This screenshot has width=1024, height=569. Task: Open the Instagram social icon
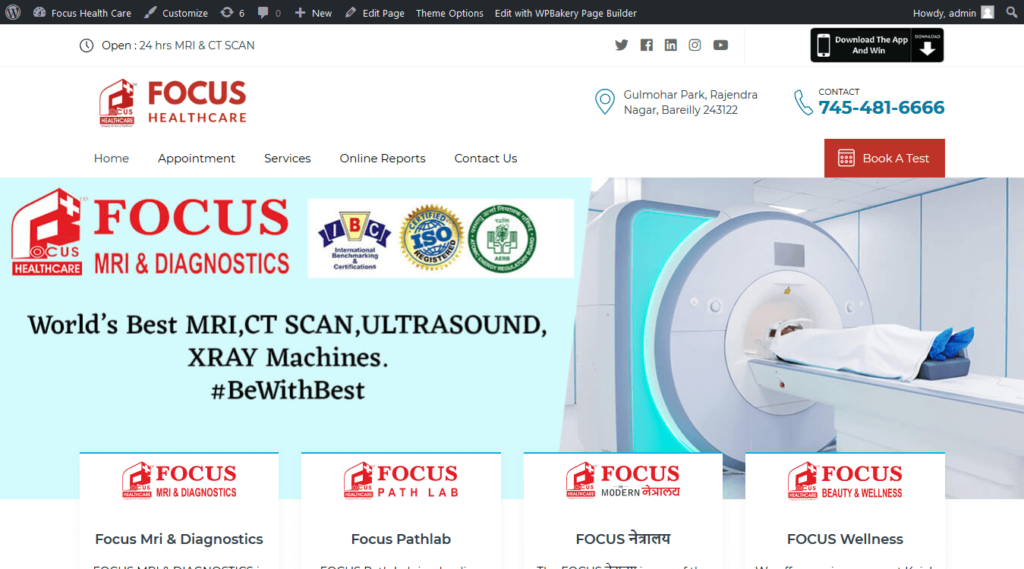(x=695, y=45)
